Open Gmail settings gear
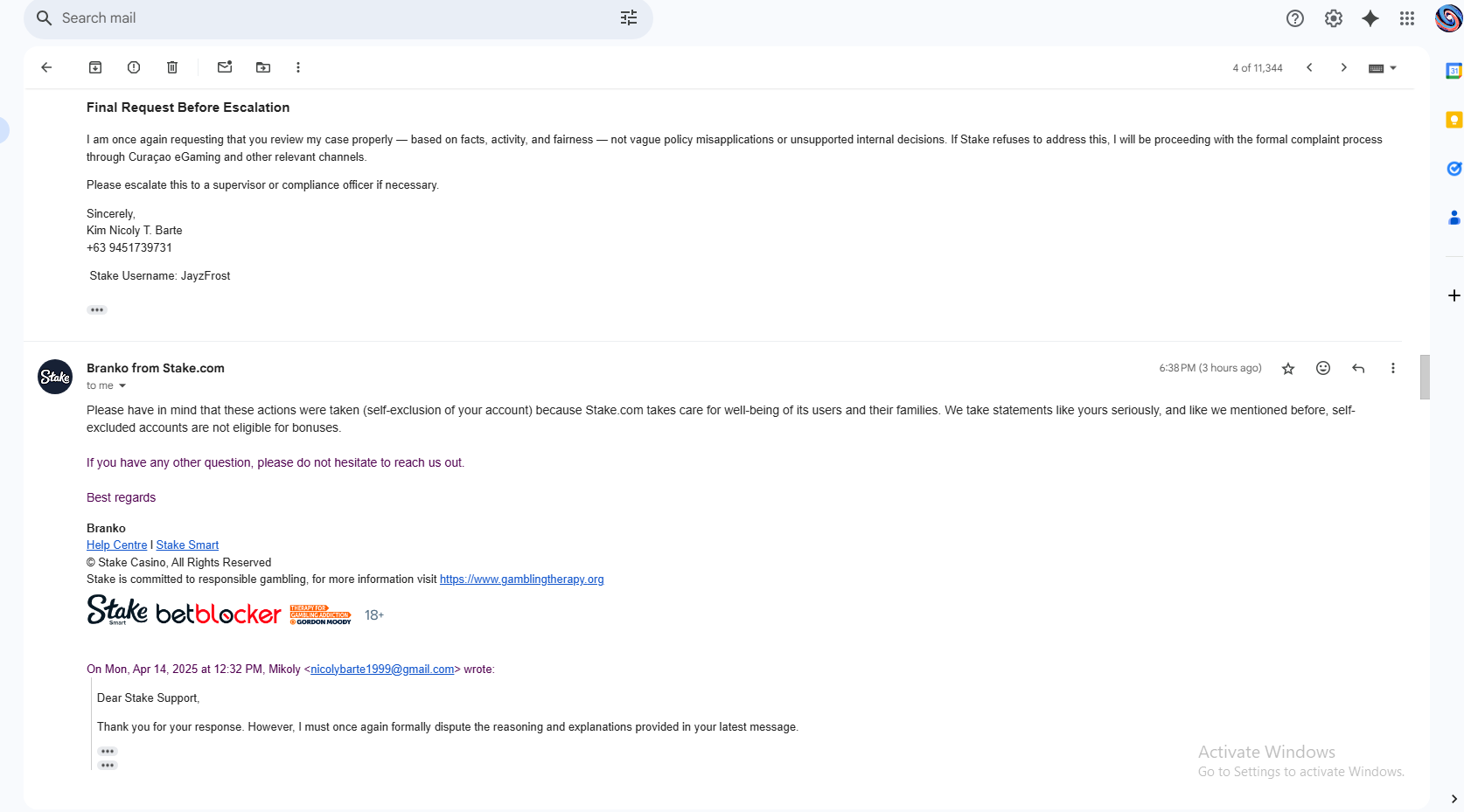 point(1334,18)
